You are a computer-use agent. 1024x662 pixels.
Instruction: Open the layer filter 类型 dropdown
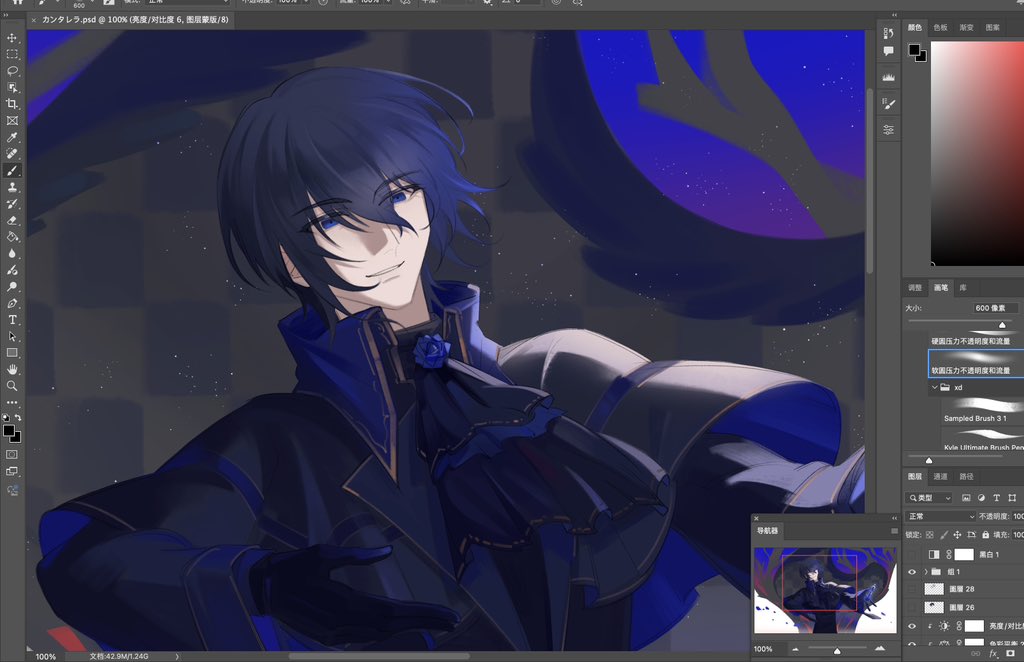pyautogui.click(x=930, y=497)
